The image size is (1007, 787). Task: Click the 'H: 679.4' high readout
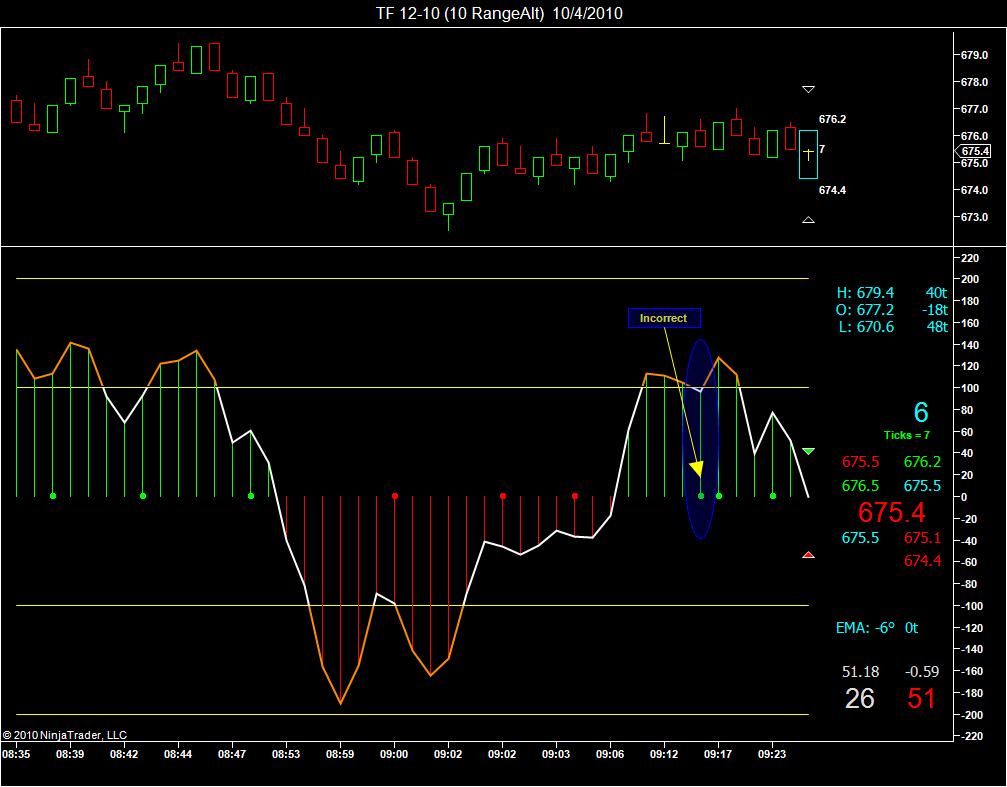pos(865,293)
